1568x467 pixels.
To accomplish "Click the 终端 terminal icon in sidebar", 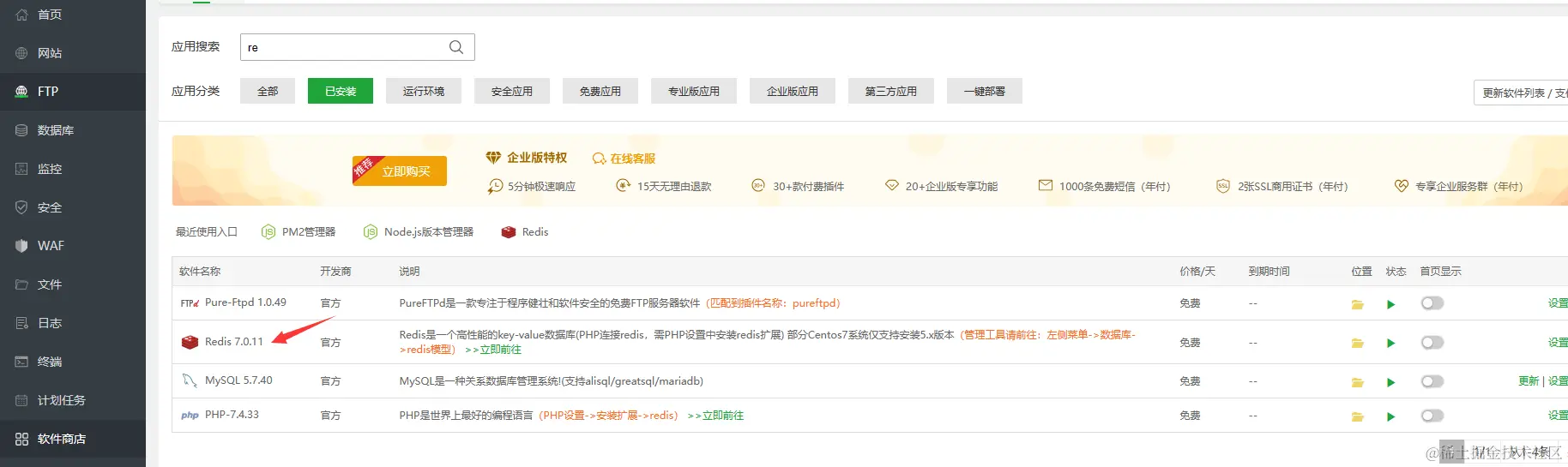I will pos(21,362).
